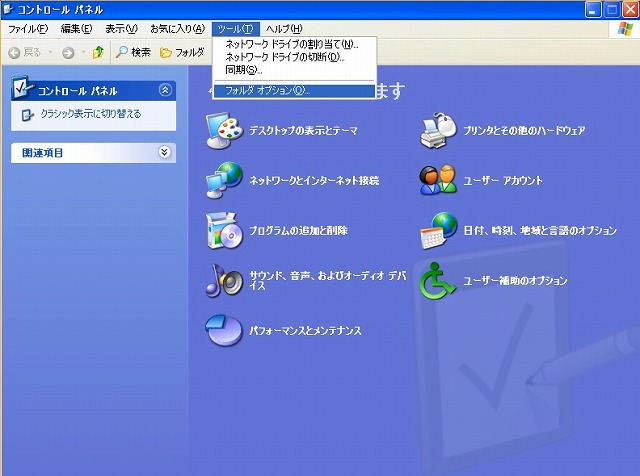This screenshot has height=476, width=640.
Task: Click the パフォーマンスとメンテナンス text link
Action: [x=305, y=330]
